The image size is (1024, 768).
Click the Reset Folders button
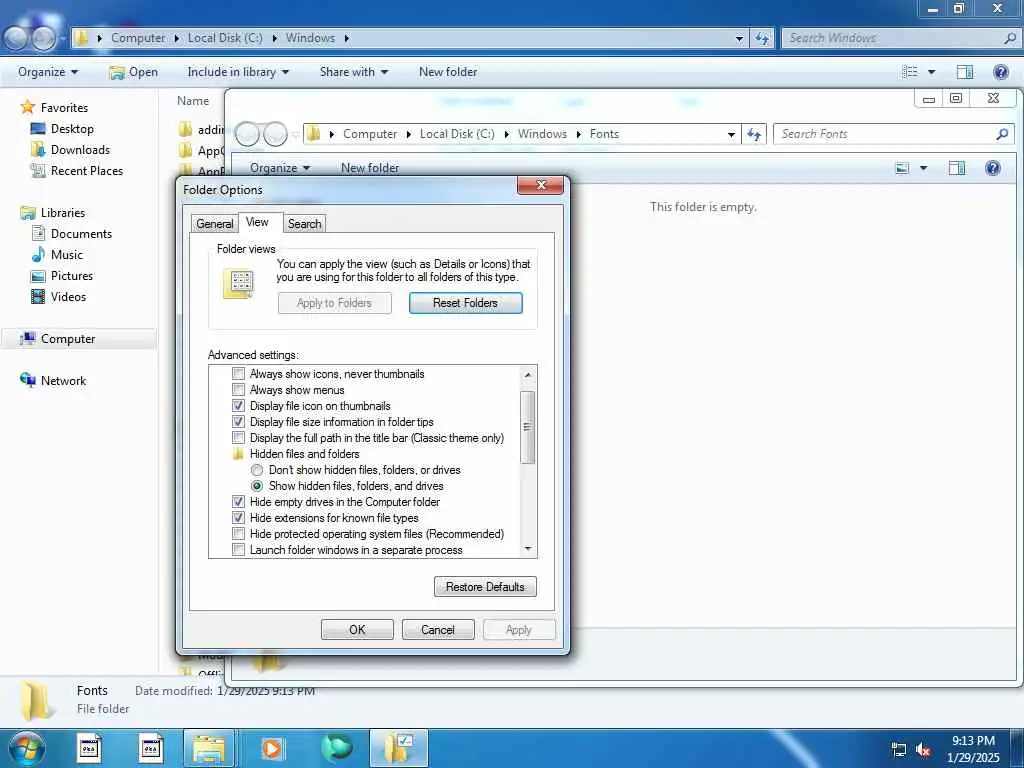(x=466, y=303)
